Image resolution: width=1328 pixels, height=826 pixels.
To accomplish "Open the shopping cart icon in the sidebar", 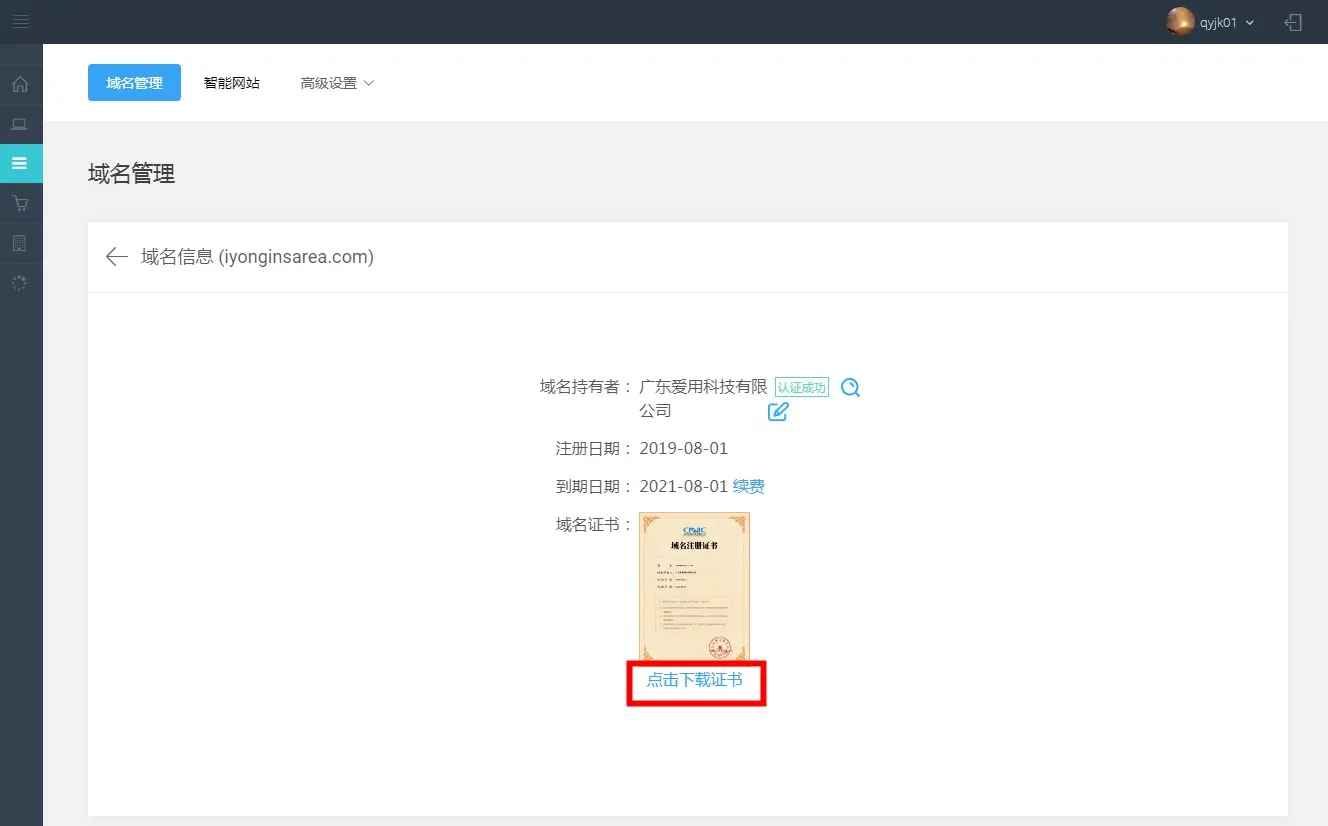I will coord(20,203).
